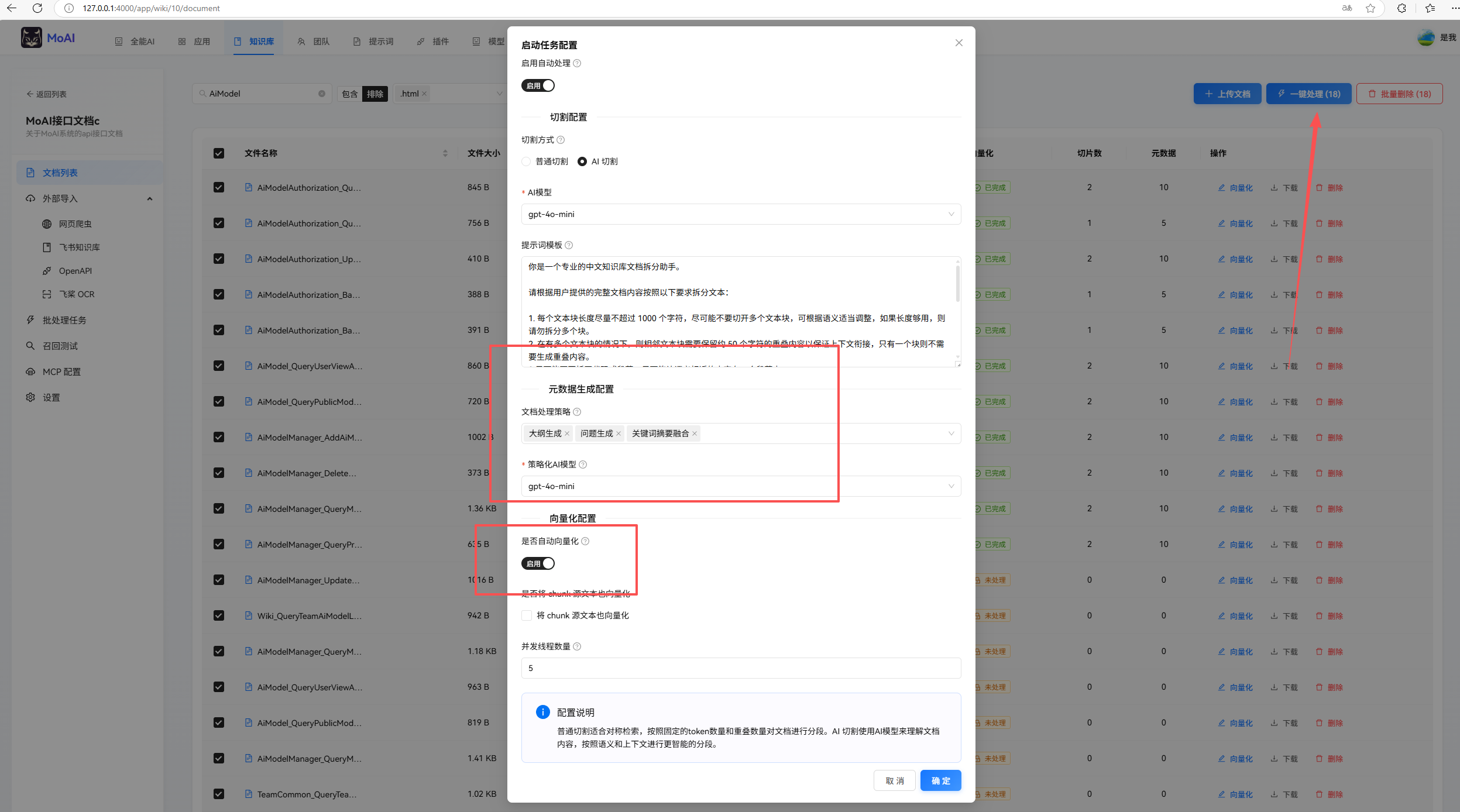The image size is (1460, 812).
Task: Click help icon beside 并发线程数量
Action: (x=577, y=646)
